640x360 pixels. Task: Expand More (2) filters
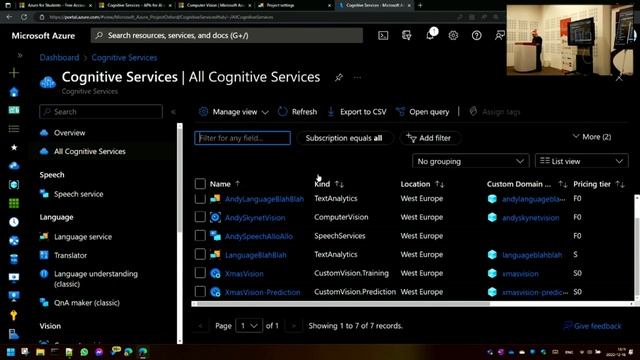[x=592, y=137]
